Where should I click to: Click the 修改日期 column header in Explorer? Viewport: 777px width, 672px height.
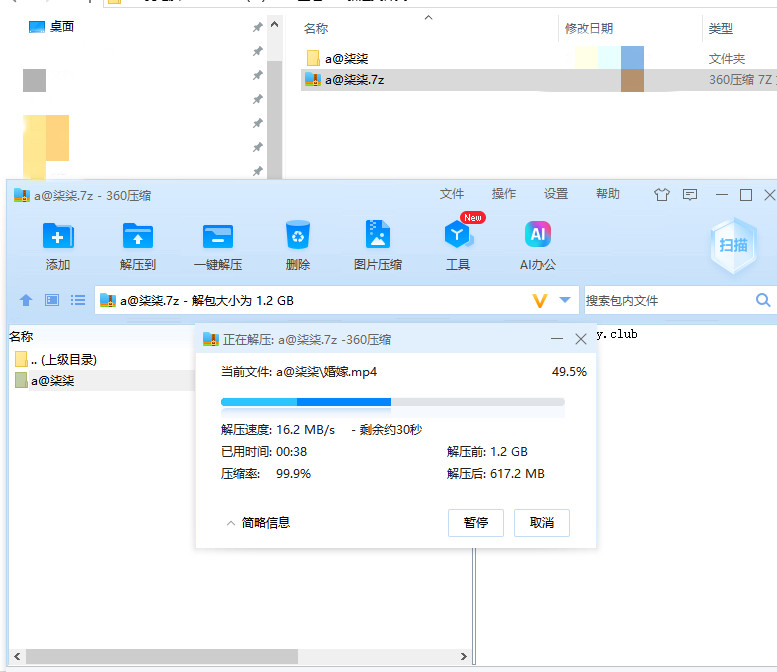click(x=589, y=28)
